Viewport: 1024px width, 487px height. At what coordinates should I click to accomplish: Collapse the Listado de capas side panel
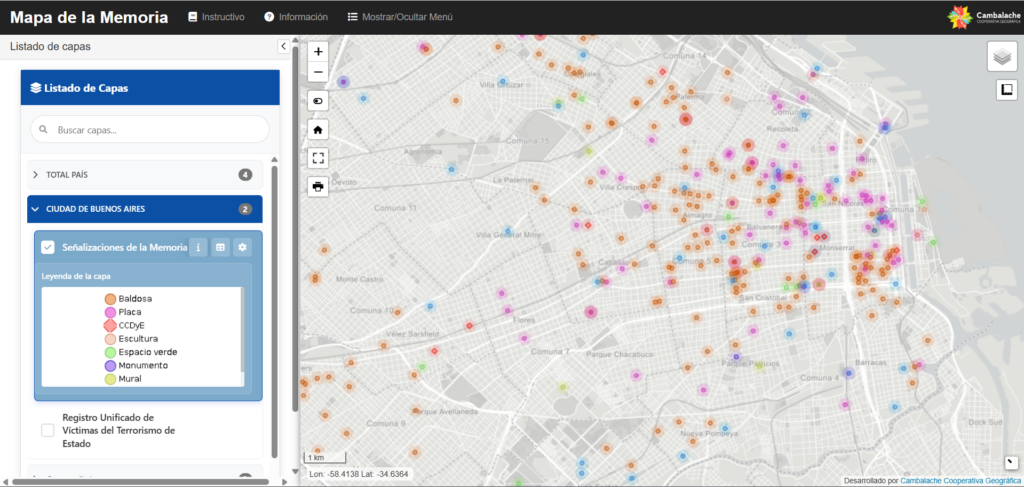pyautogui.click(x=283, y=46)
